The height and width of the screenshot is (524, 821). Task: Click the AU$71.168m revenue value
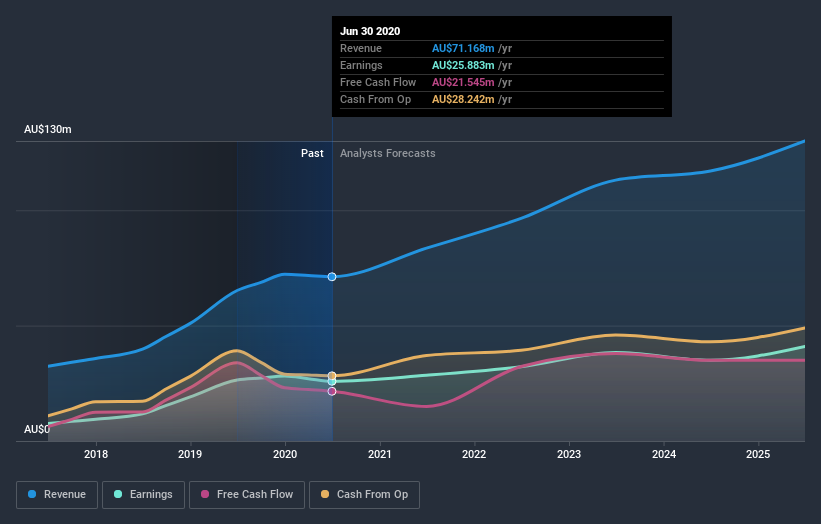click(x=463, y=49)
